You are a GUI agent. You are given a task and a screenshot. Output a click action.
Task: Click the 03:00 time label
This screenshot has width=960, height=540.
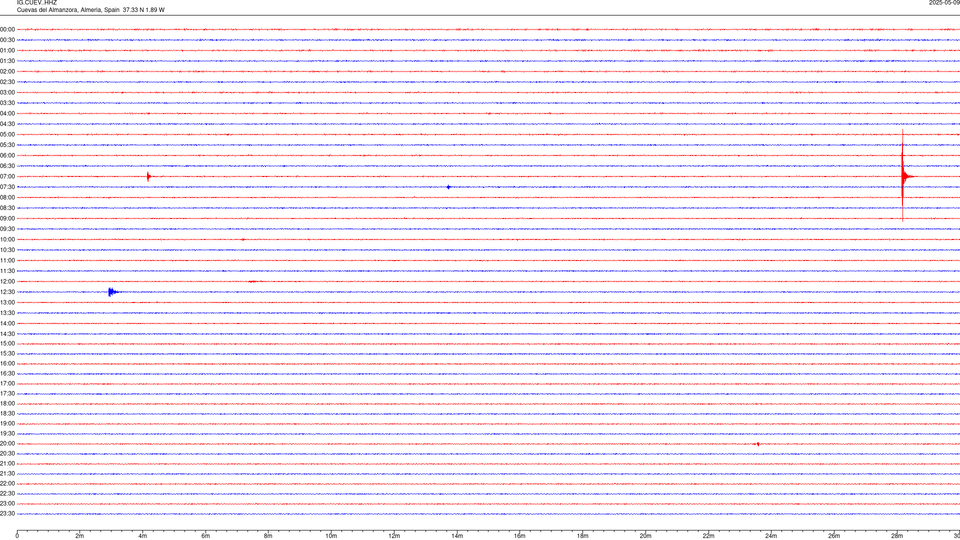point(7,92)
